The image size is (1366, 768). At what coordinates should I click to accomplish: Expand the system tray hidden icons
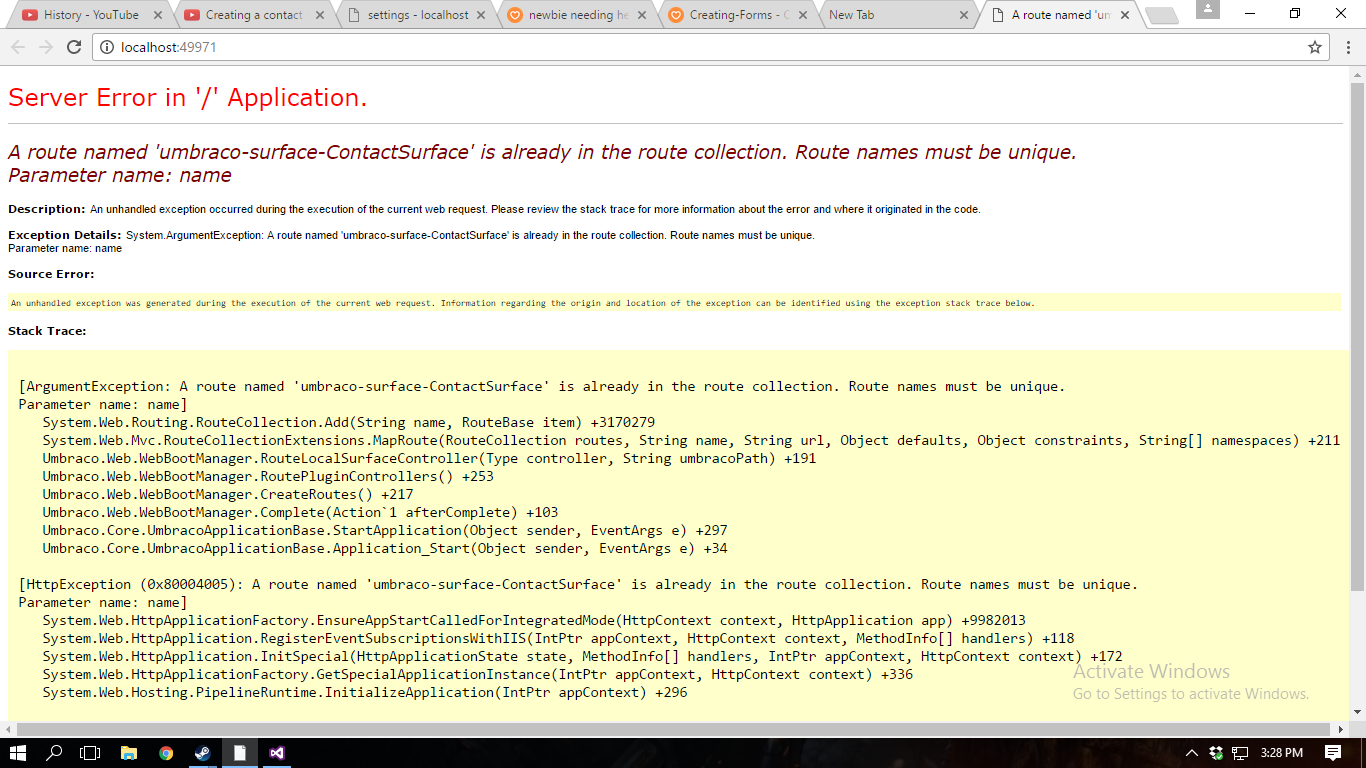pyautogui.click(x=1192, y=753)
